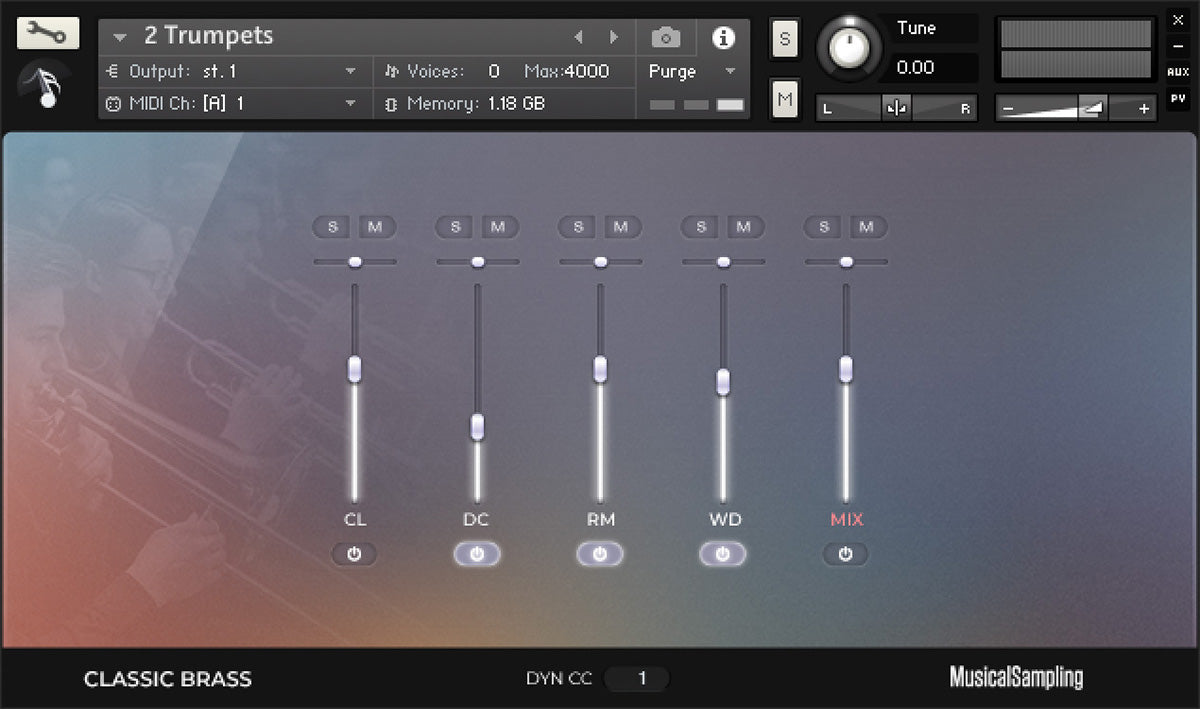The image size is (1200, 709).
Task: Click the output level meter display
Action: [x=1076, y=48]
